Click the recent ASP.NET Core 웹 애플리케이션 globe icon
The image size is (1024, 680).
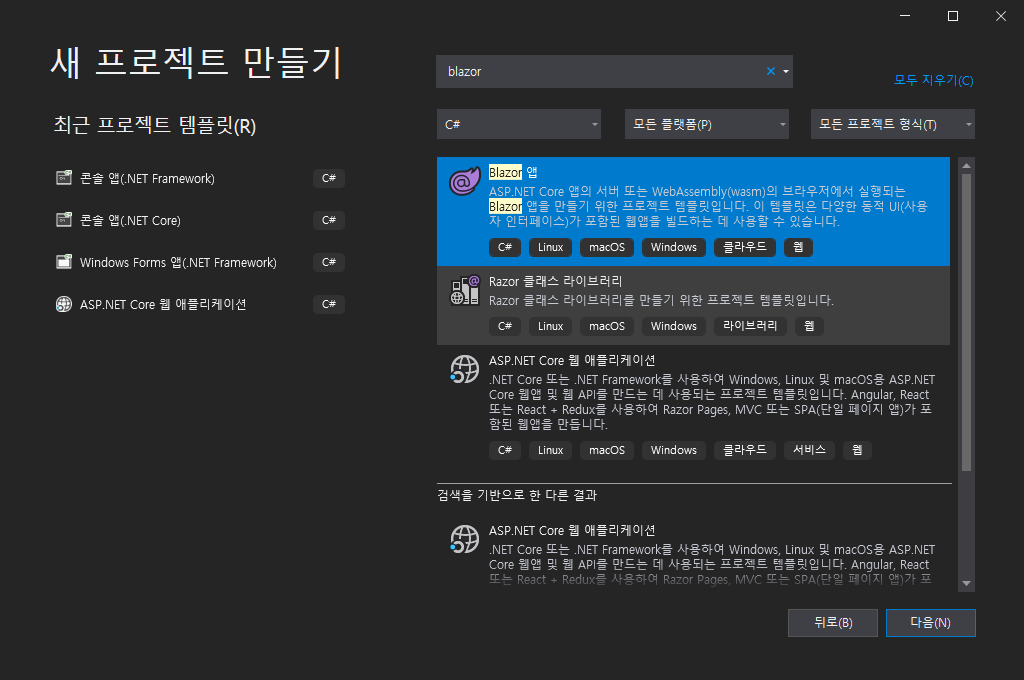pyautogui.click(x=63, y=304)
